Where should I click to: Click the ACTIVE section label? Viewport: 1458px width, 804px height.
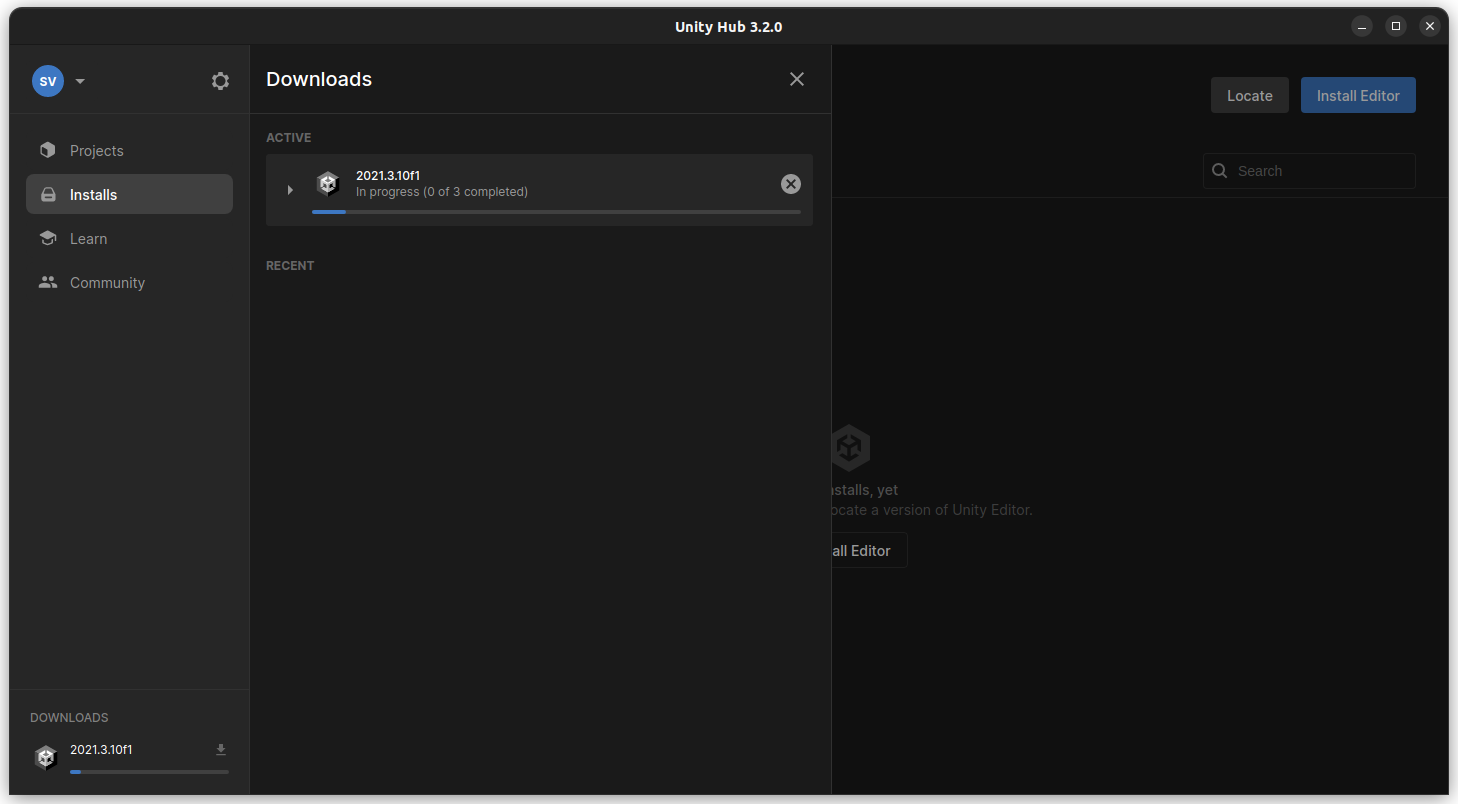coord(289,138)
